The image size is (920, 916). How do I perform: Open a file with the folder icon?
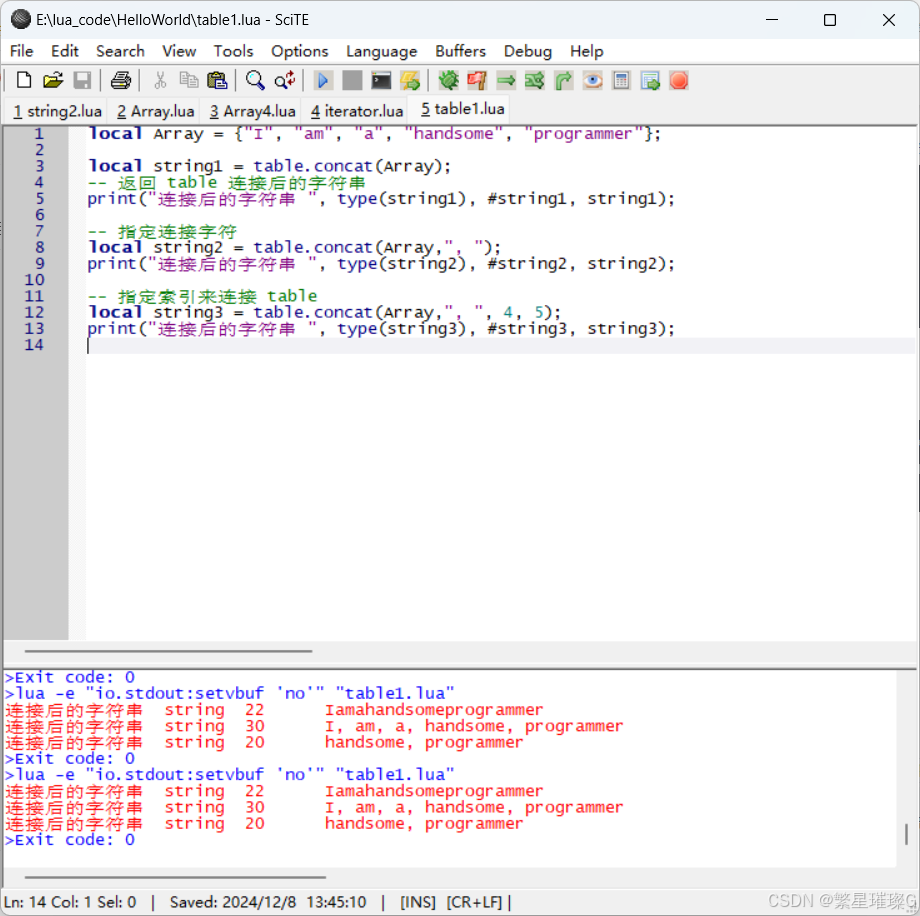[53, 80]
